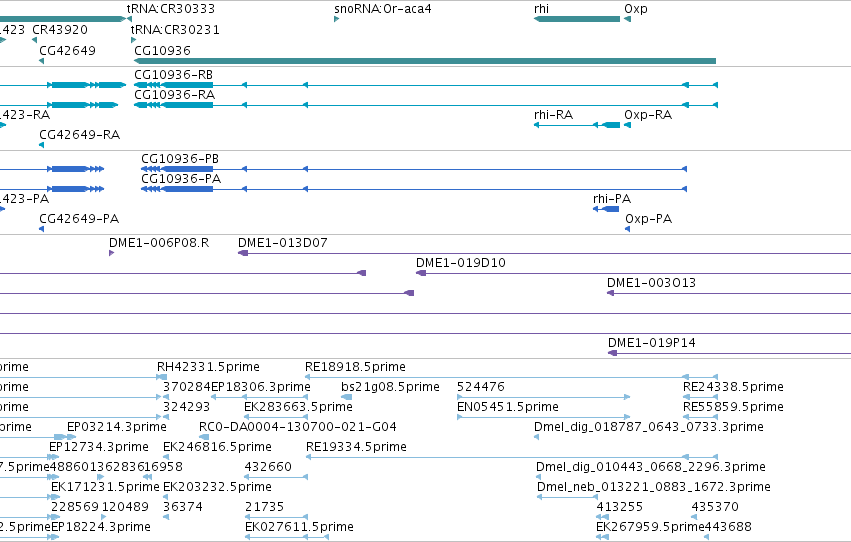Select the snoRNA:Or-aca4 feature label
This screenshot has height=542, width=851.
[383, 9]
